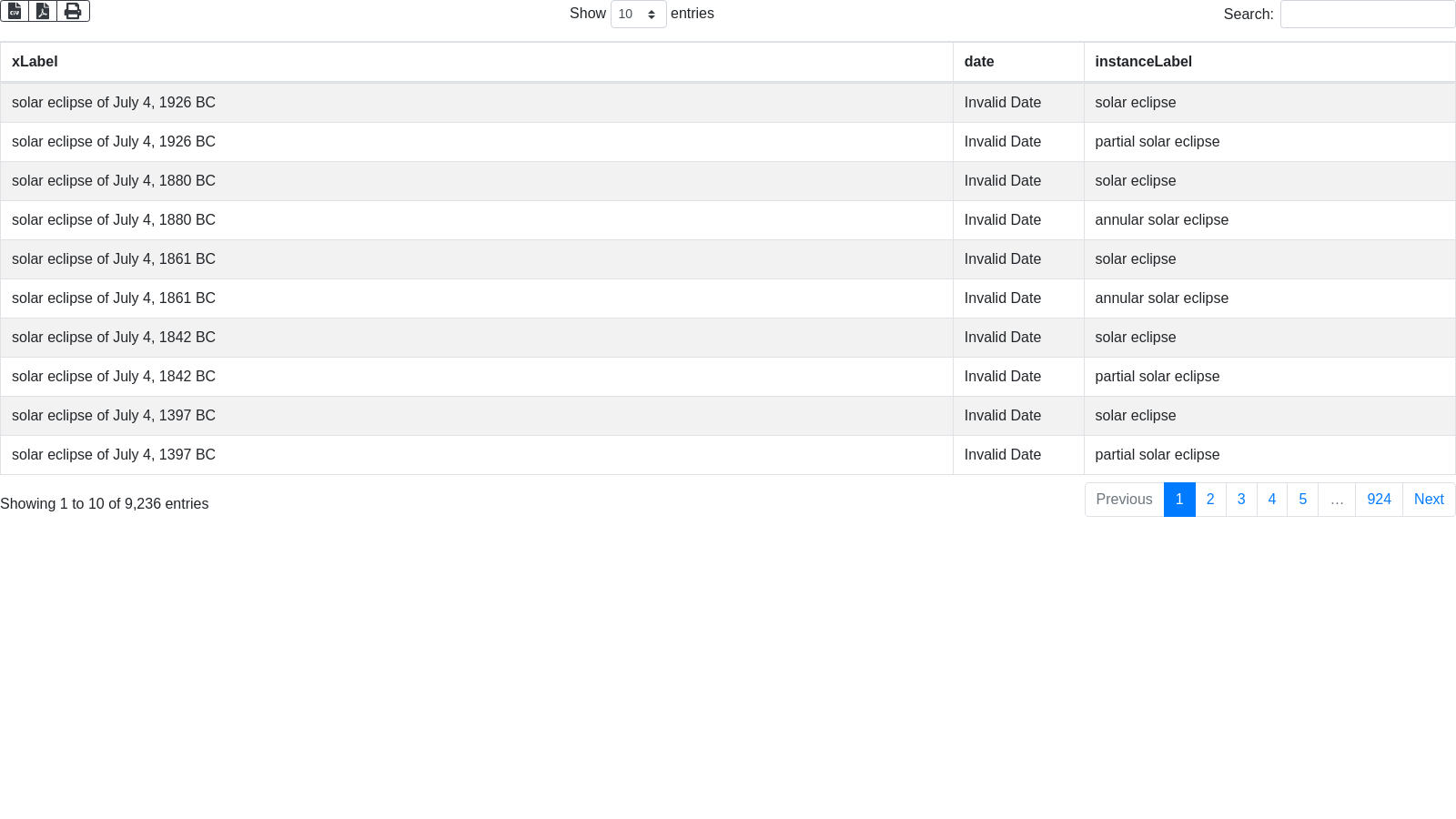
Task: Select the first annular solar eclipse cell
Action: [1161, 220]
